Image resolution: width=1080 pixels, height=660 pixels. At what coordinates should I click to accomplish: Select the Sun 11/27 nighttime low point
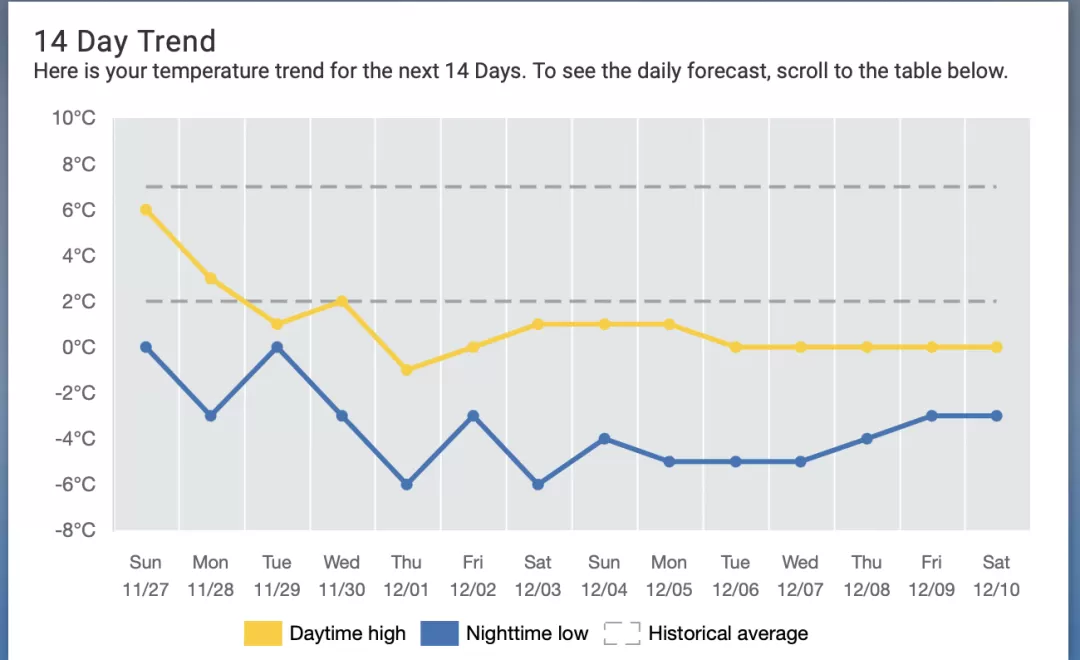point(146,347)
